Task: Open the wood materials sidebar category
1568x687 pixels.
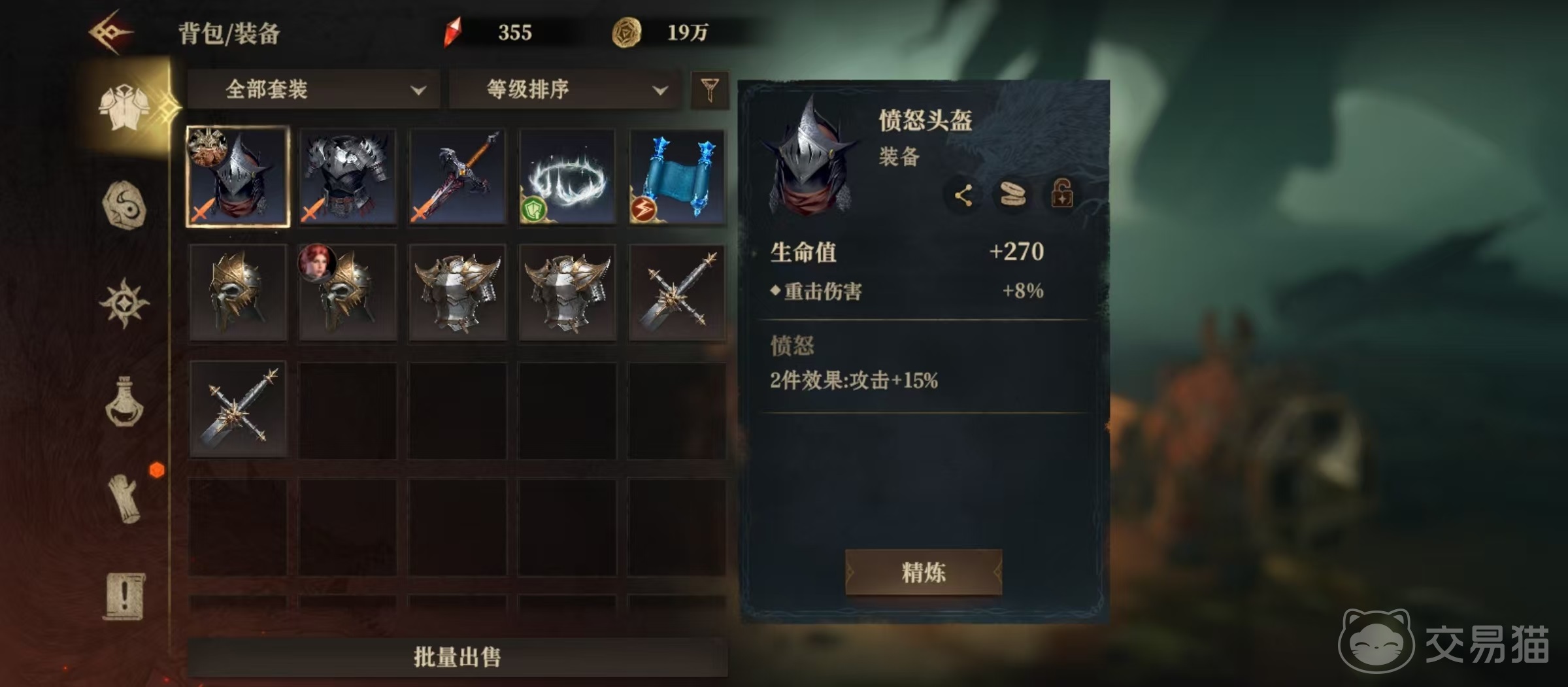Action: 124,499
